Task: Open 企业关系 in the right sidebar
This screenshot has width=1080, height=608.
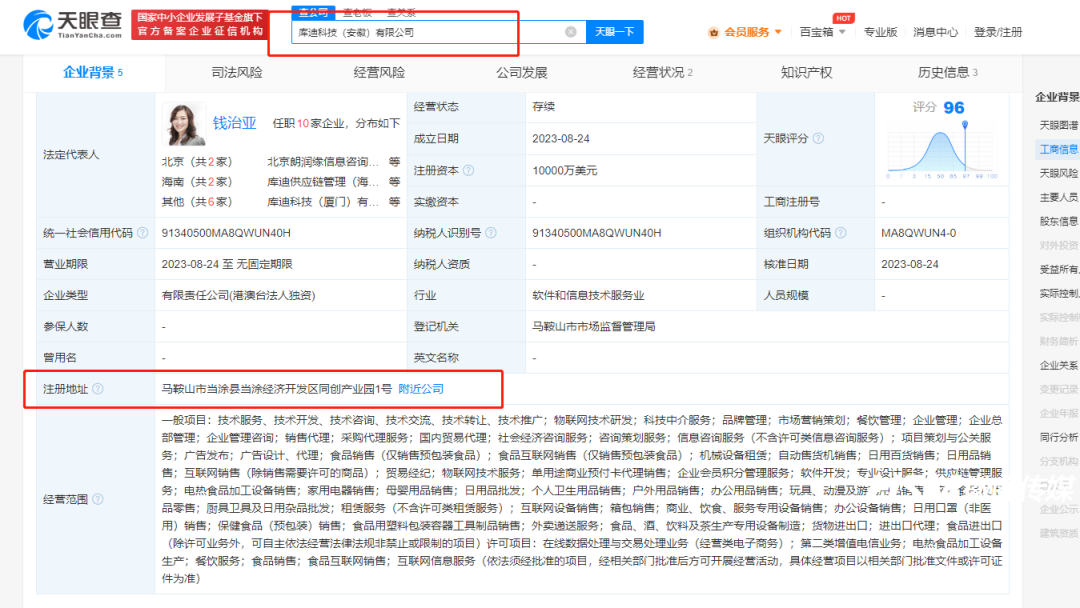Action: click(x=1059, y=365)
